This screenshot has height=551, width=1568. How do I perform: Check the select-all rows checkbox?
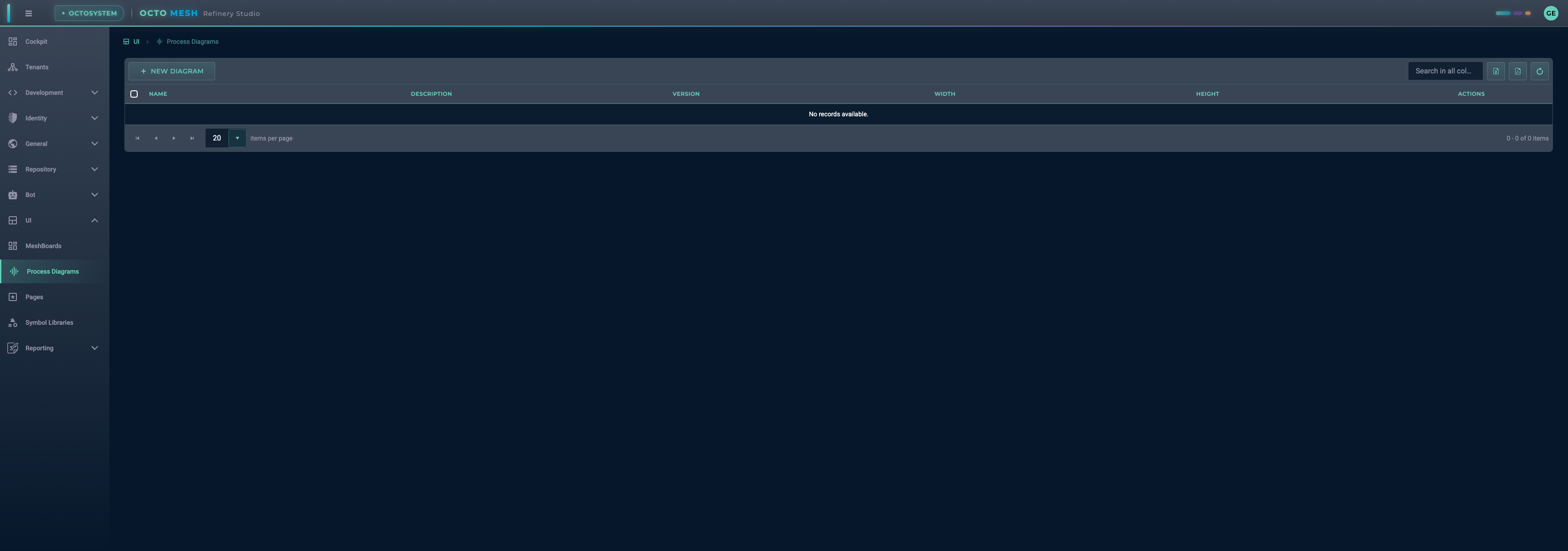click(134, 94)
